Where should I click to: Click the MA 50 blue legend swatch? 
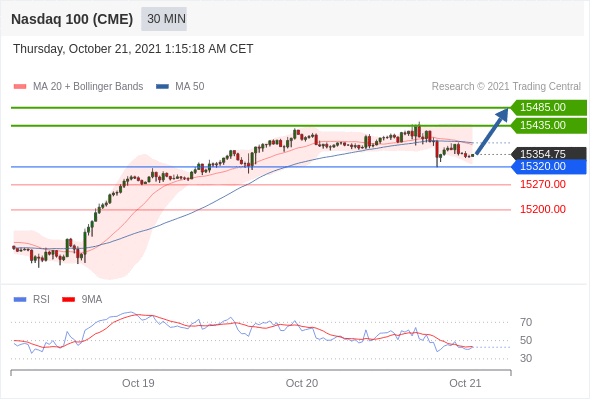[x=163, y=87]
